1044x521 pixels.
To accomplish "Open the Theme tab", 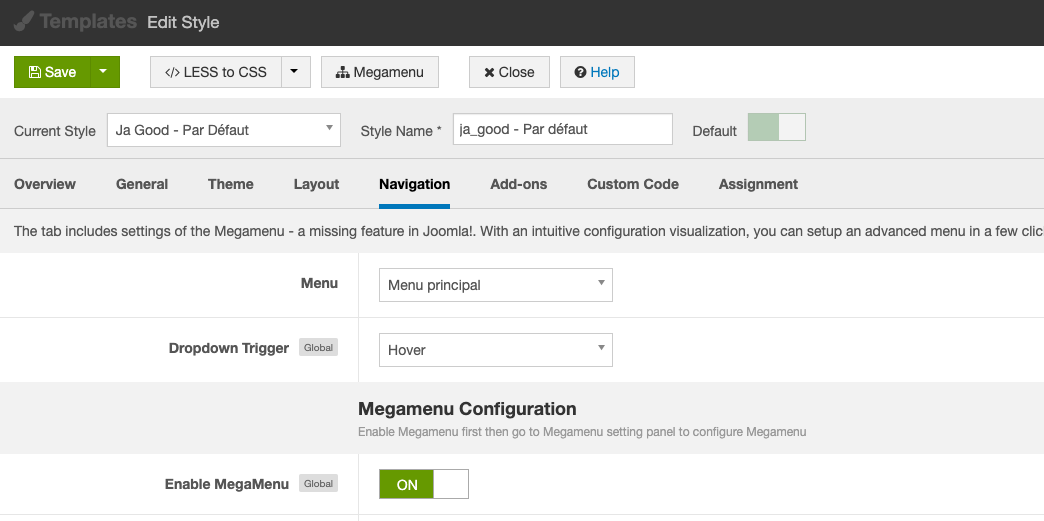I will [231, 184].
